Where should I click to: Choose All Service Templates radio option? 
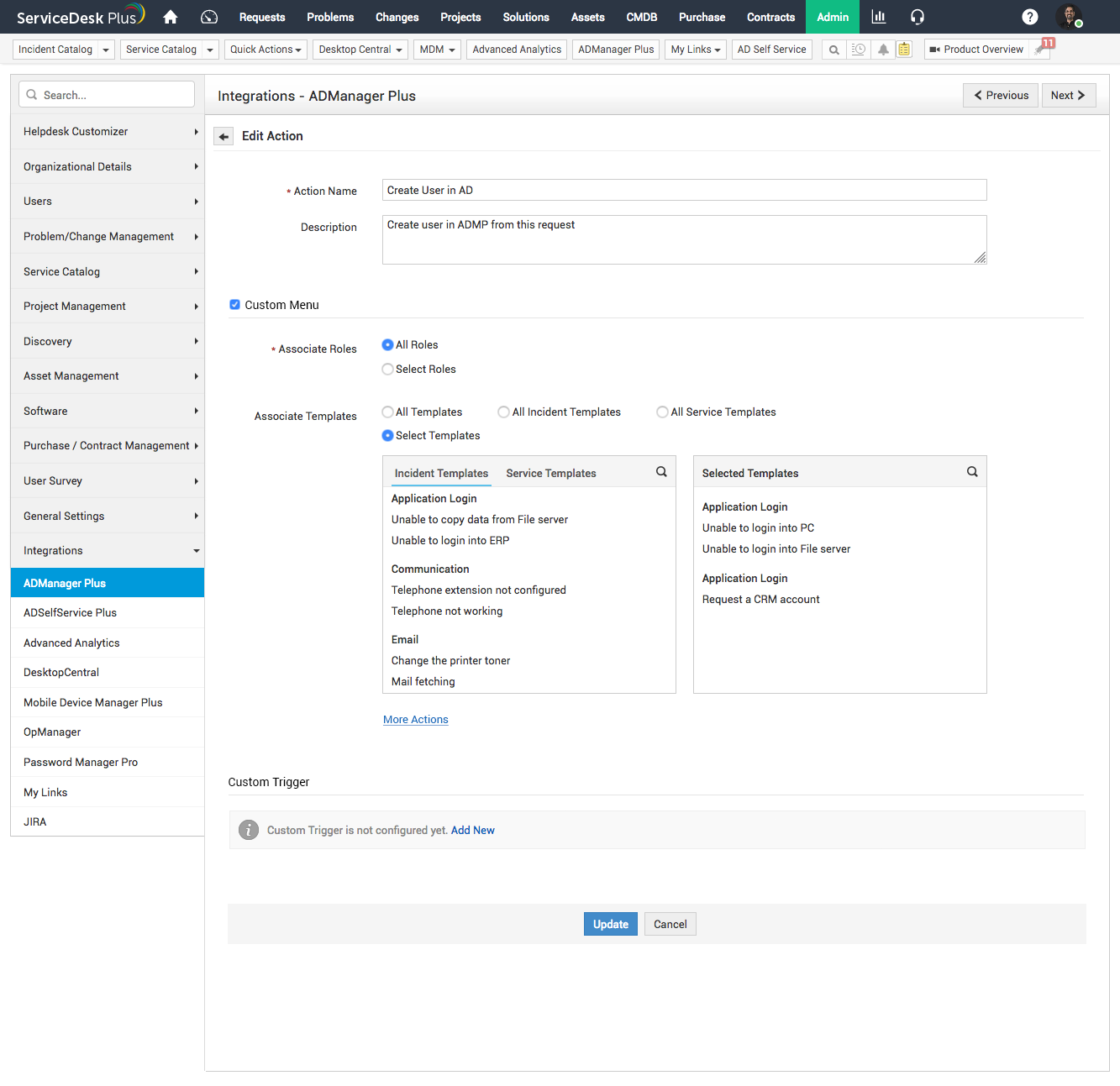[662, 412]
